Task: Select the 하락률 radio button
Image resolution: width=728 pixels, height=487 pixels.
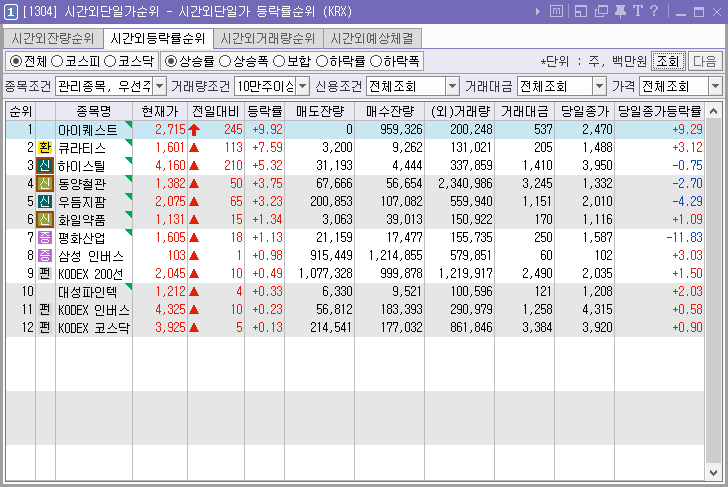Action: click(322, 61)
